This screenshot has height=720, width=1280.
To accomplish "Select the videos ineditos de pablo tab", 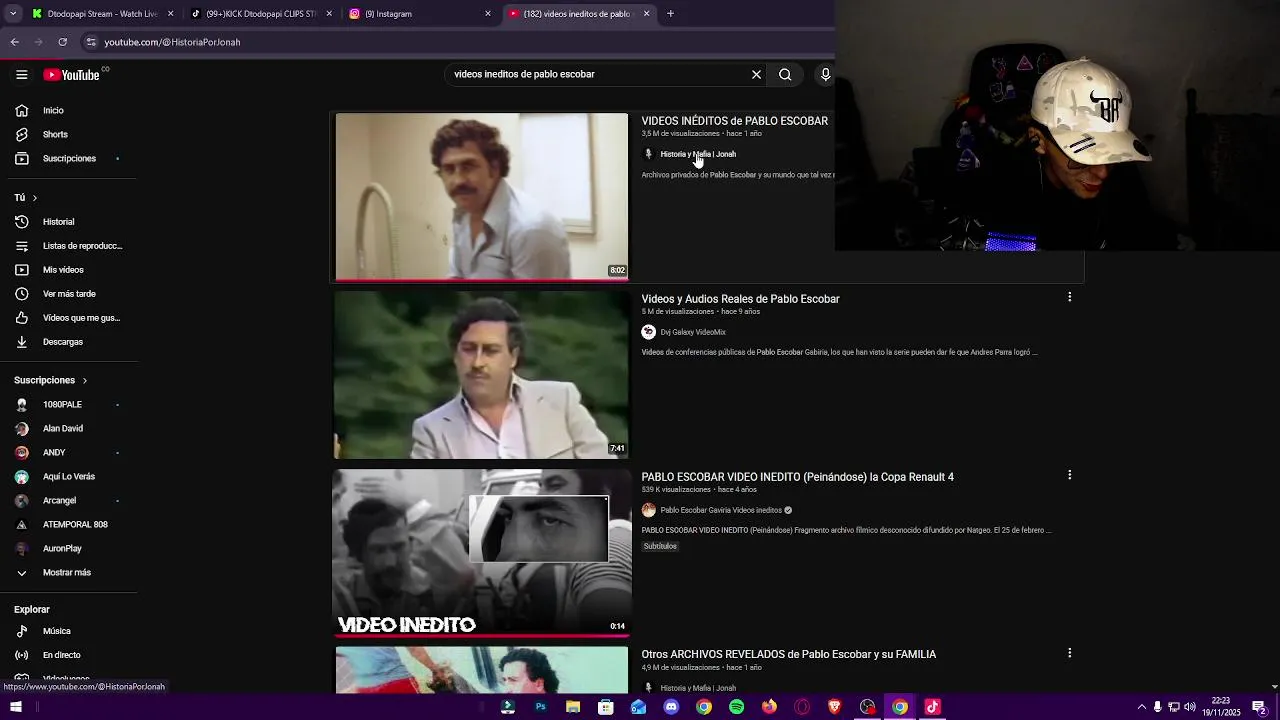I will point(578,14).
